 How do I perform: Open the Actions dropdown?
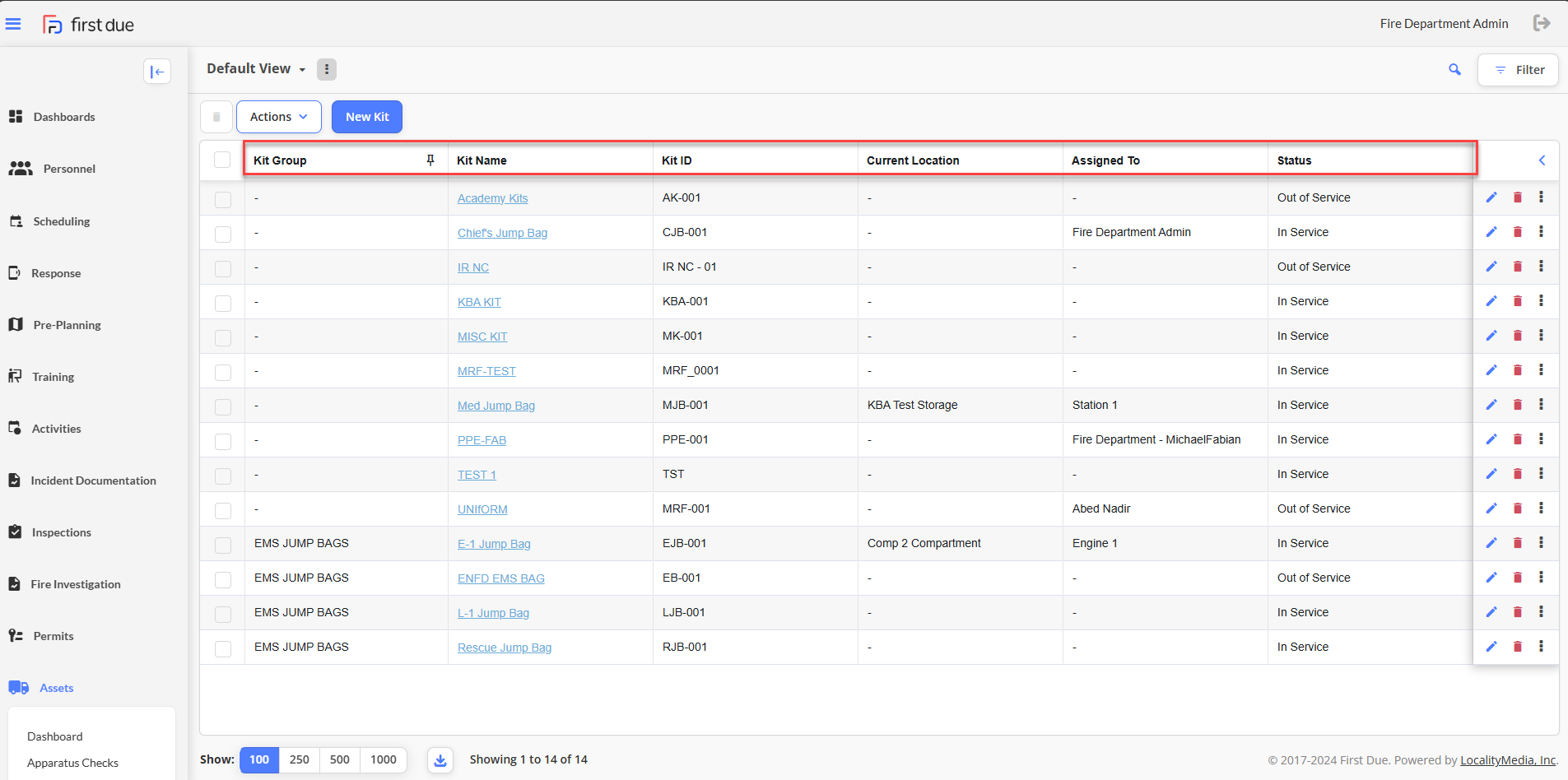[x=279, y=117]
